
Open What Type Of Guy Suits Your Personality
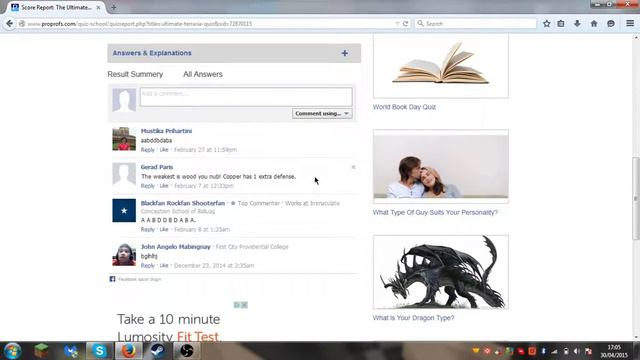point(435,212)
